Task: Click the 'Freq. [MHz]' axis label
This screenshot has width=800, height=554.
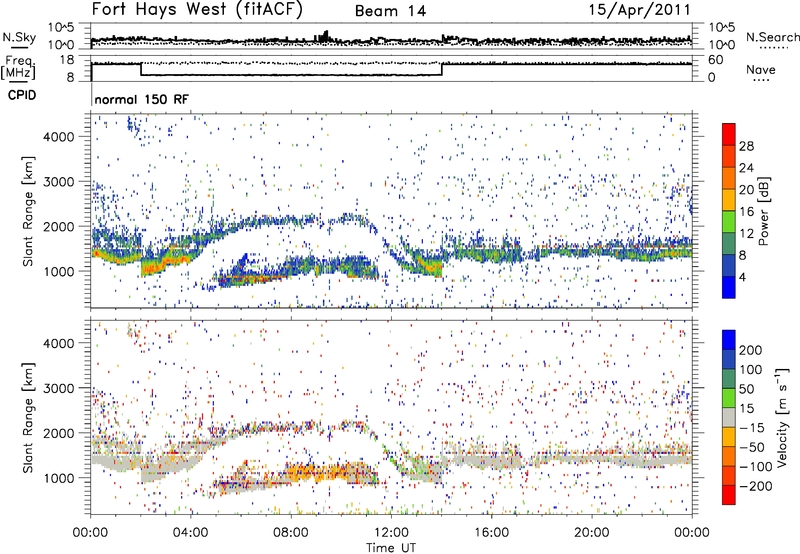Action: point(18,68)
